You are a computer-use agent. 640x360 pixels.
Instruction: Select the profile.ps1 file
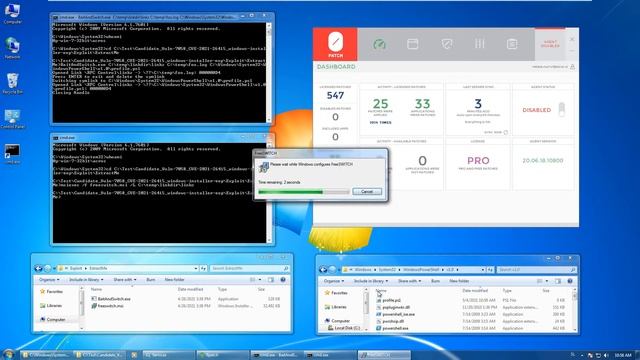point(391,300)
